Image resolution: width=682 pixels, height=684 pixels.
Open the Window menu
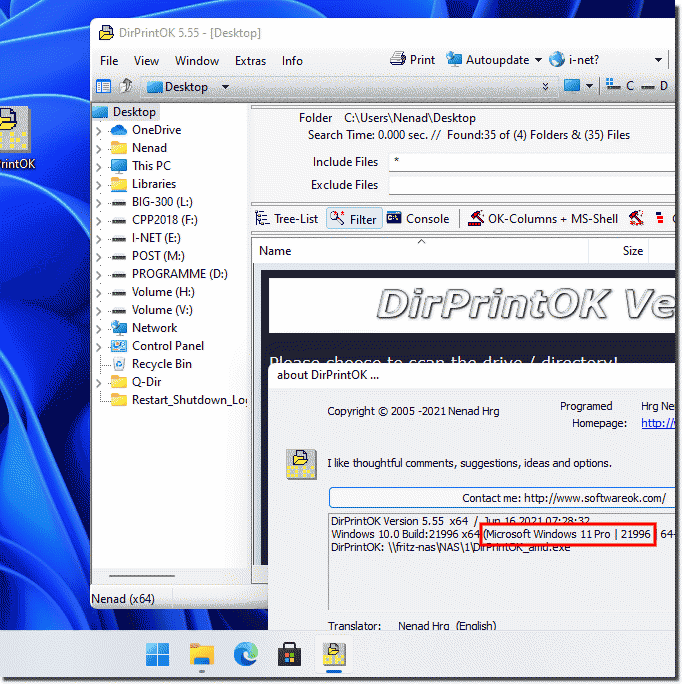point(197,61)
